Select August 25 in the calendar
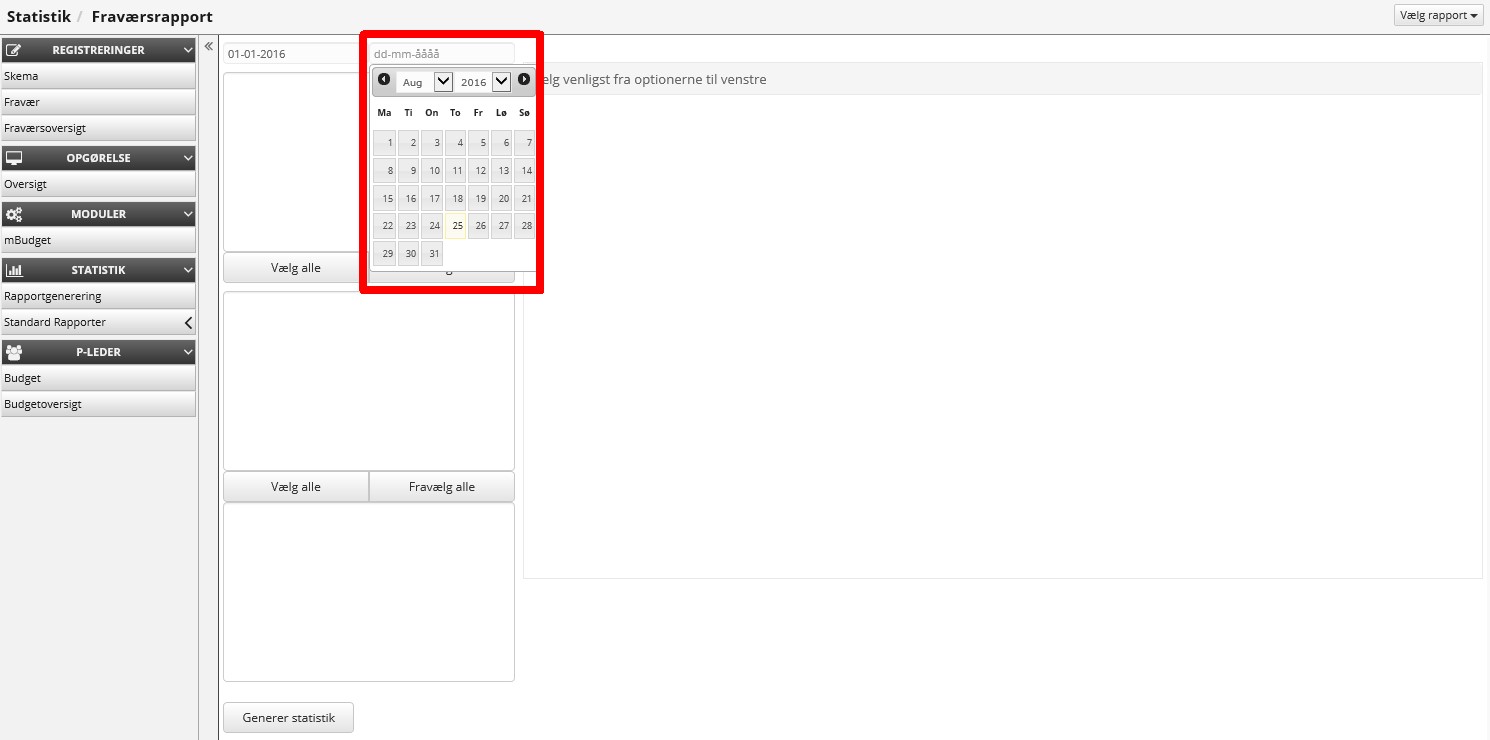Image resolution: width=1490 pixels, height=740 pixels. click(x=456, y=226)
